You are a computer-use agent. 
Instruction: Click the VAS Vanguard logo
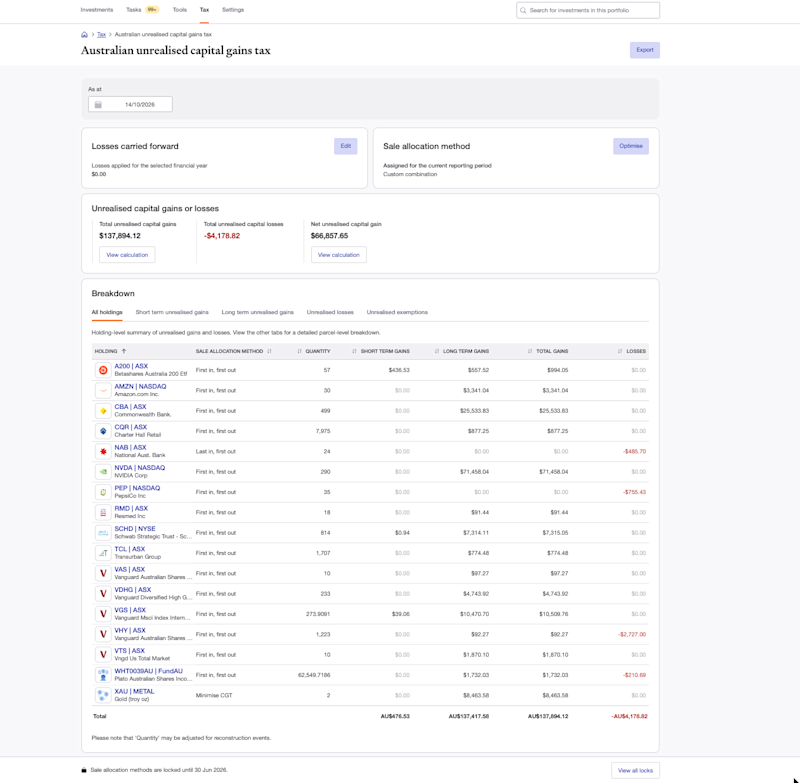[103, 573]
